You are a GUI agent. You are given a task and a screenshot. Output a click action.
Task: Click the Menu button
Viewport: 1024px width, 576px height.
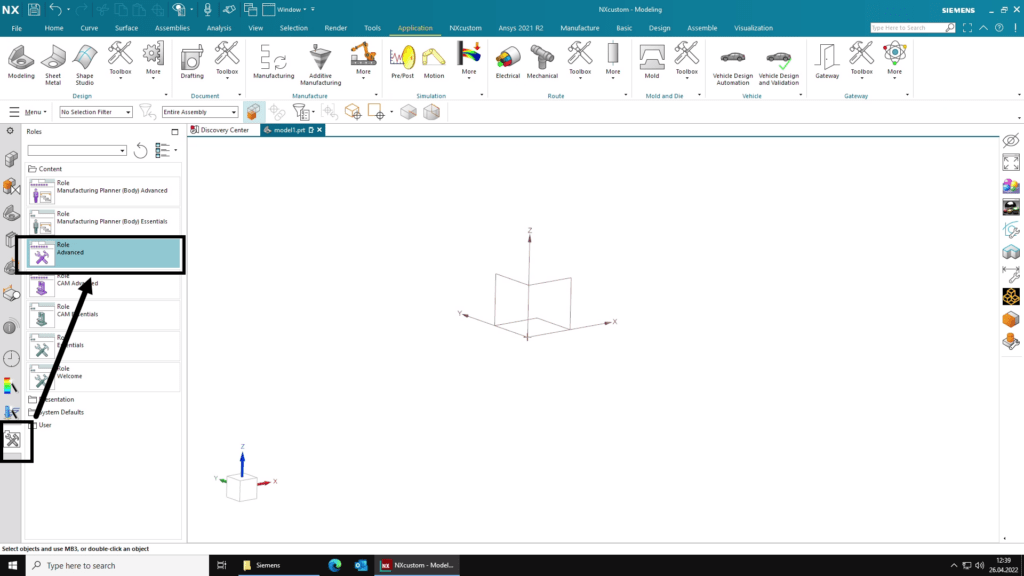tap(28, 112)
